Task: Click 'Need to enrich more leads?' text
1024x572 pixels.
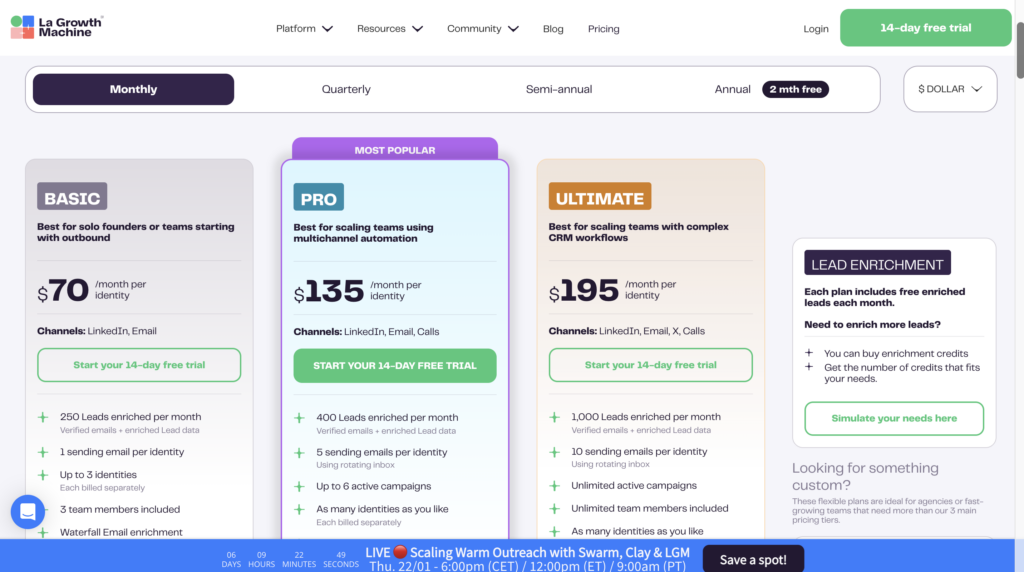Action: pos(872,325)
